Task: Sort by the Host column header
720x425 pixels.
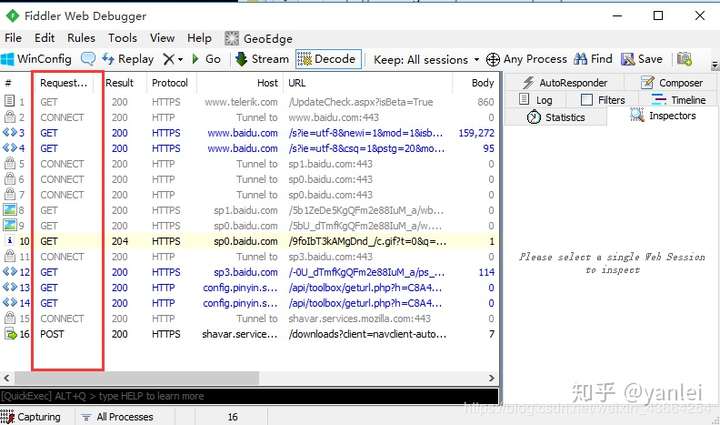Action: tap(267, 83)
